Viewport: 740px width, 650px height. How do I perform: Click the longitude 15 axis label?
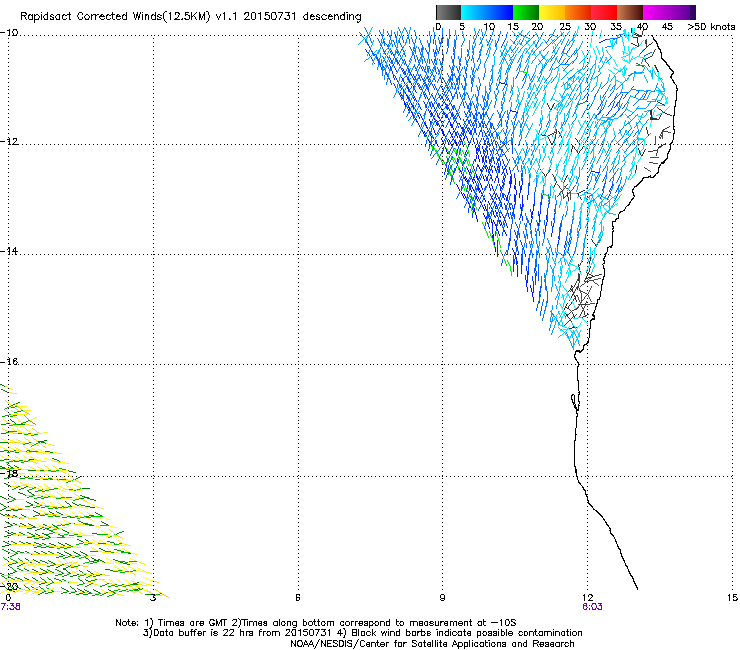[x=732, y=598]
